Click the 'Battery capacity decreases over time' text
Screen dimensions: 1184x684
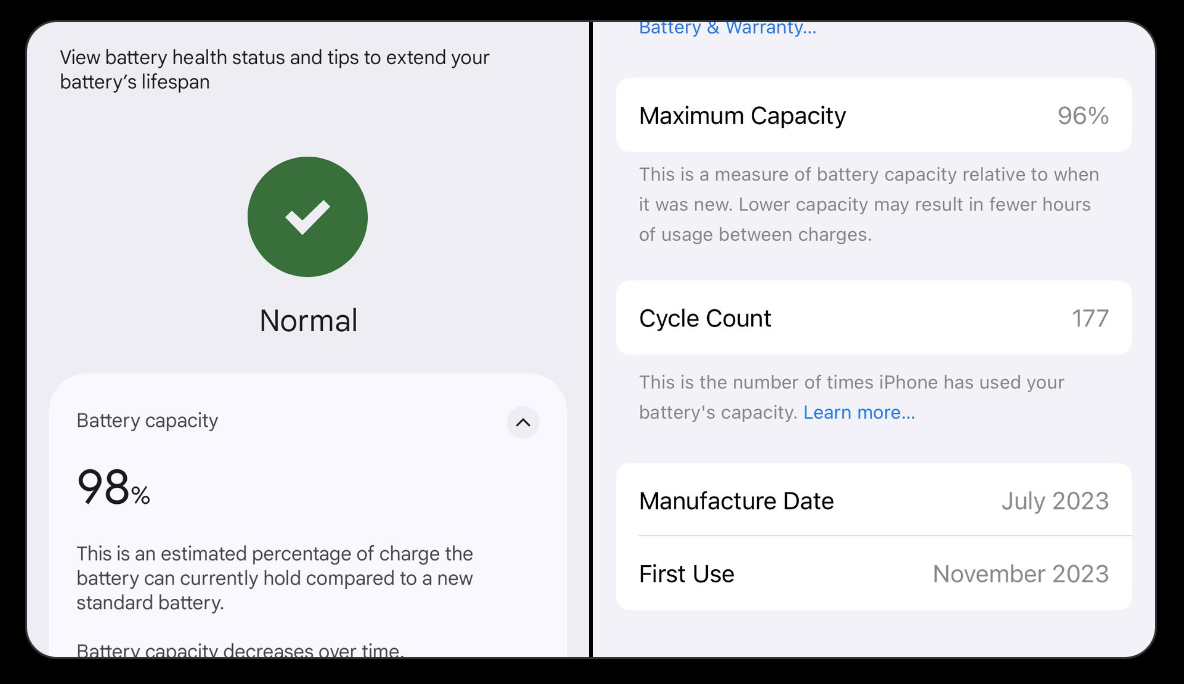[x=240, y=649]
